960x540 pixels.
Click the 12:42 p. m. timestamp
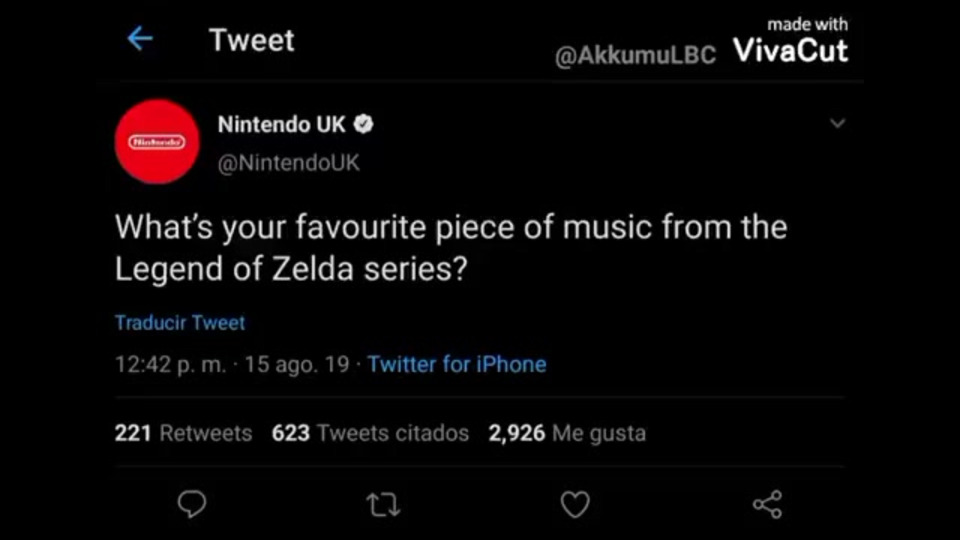(x=170, y=364)
